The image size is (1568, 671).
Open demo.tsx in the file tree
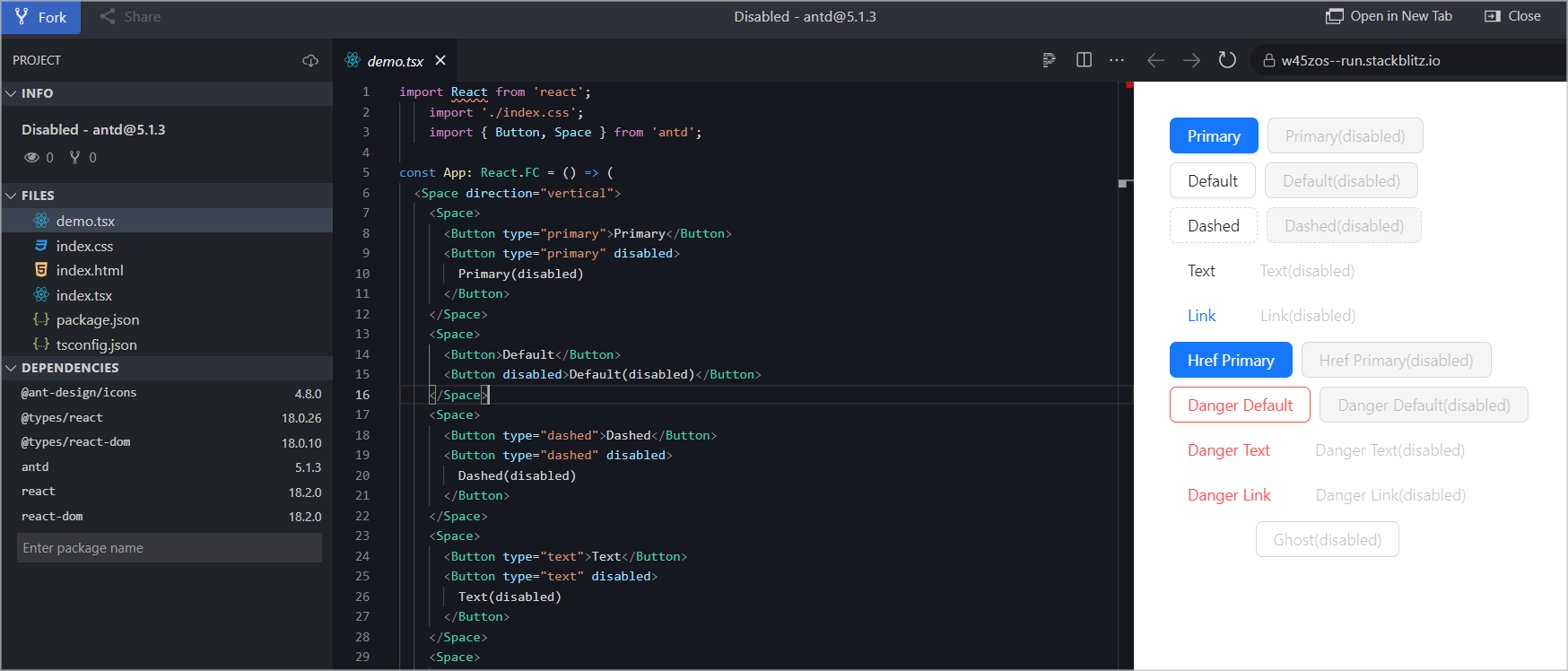pyautogui.click(x=167, y=221)
